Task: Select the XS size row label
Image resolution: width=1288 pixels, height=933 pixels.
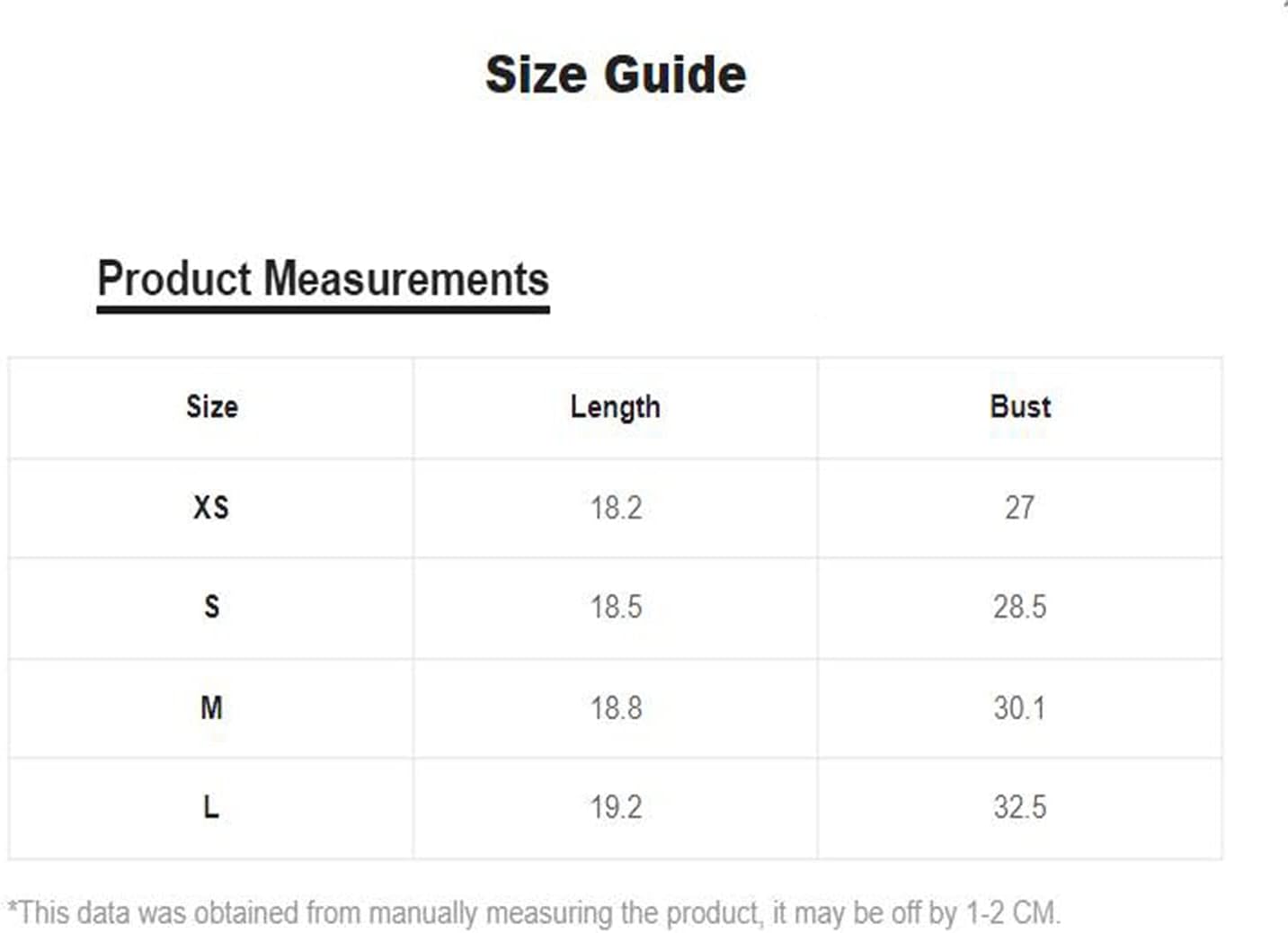Action: tap(211, 507)
